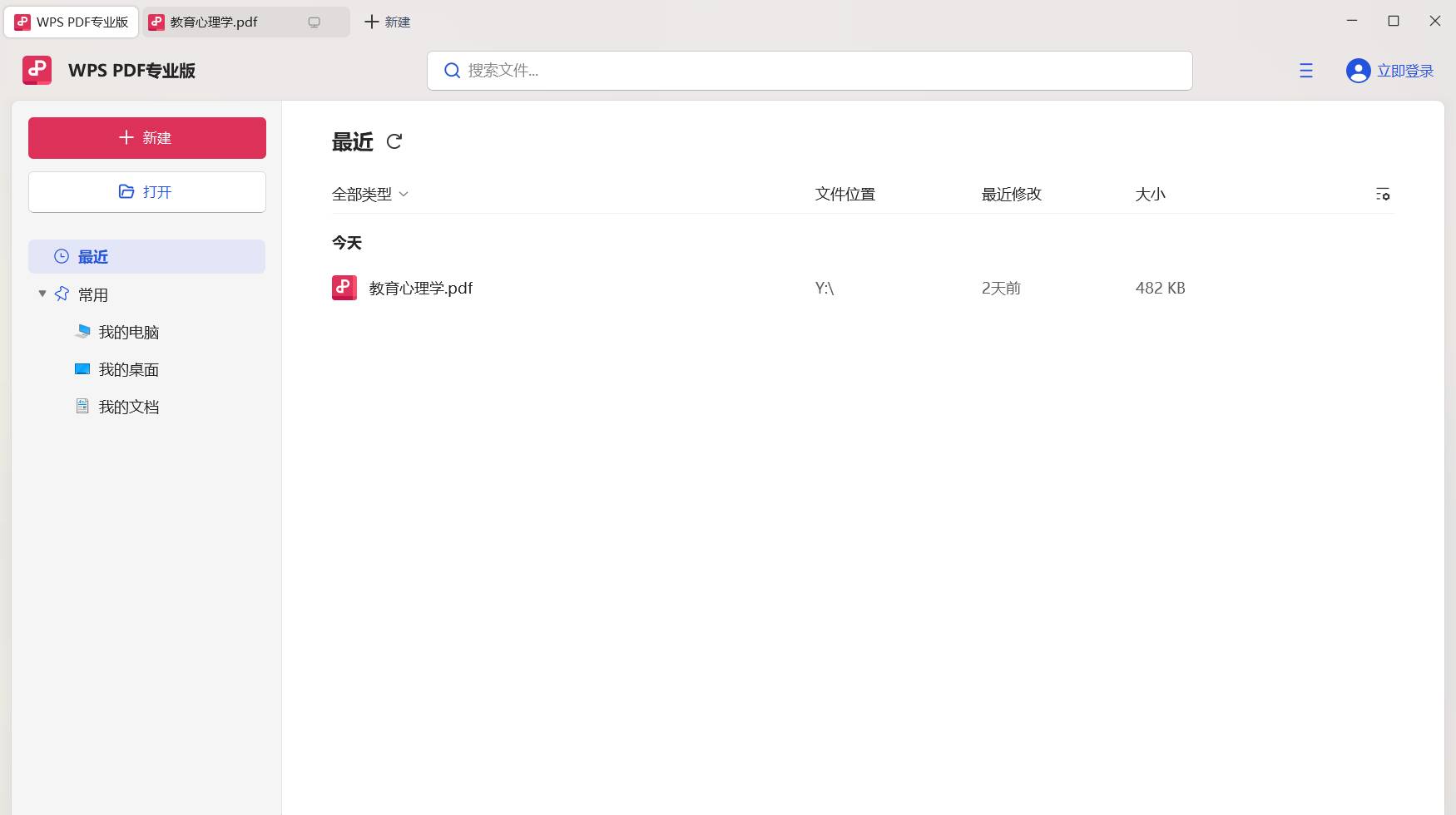Open the 全部类型 filter dropdown
Image resolution: width=1456 pixels, height=815 pixels.
click(370, 194)
